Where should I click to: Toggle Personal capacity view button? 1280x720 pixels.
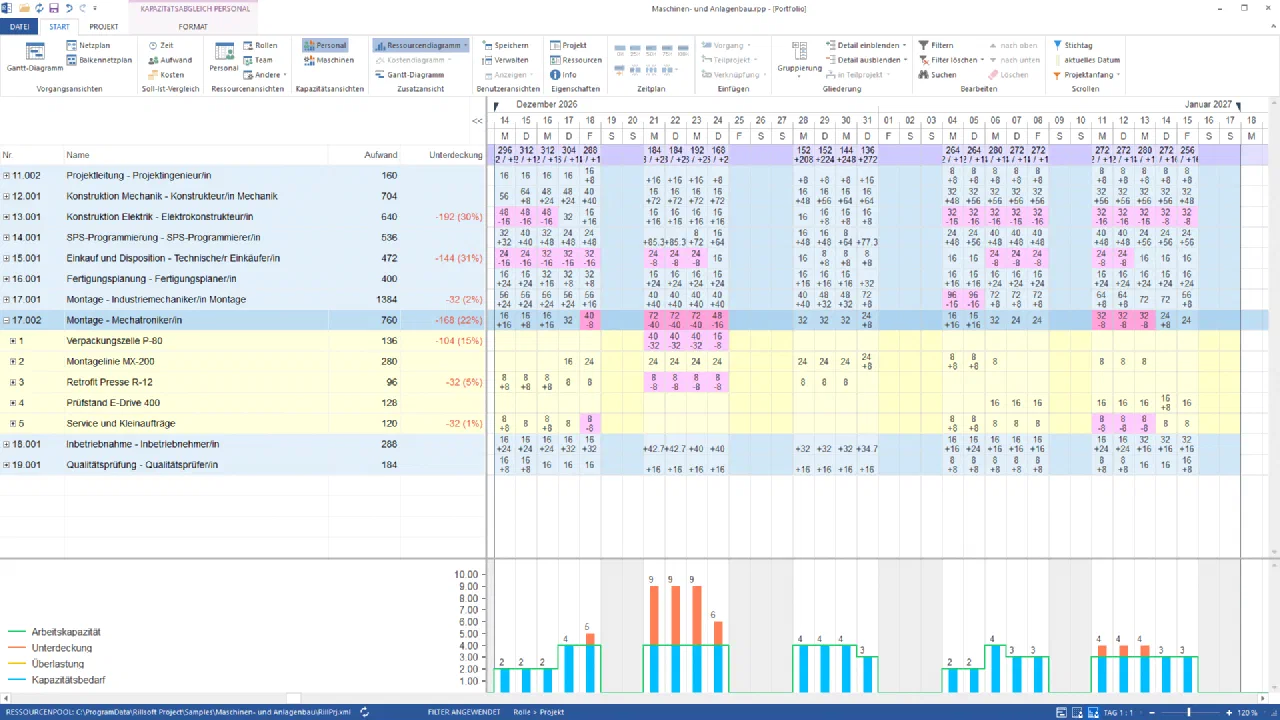click(x=325, y=45)
